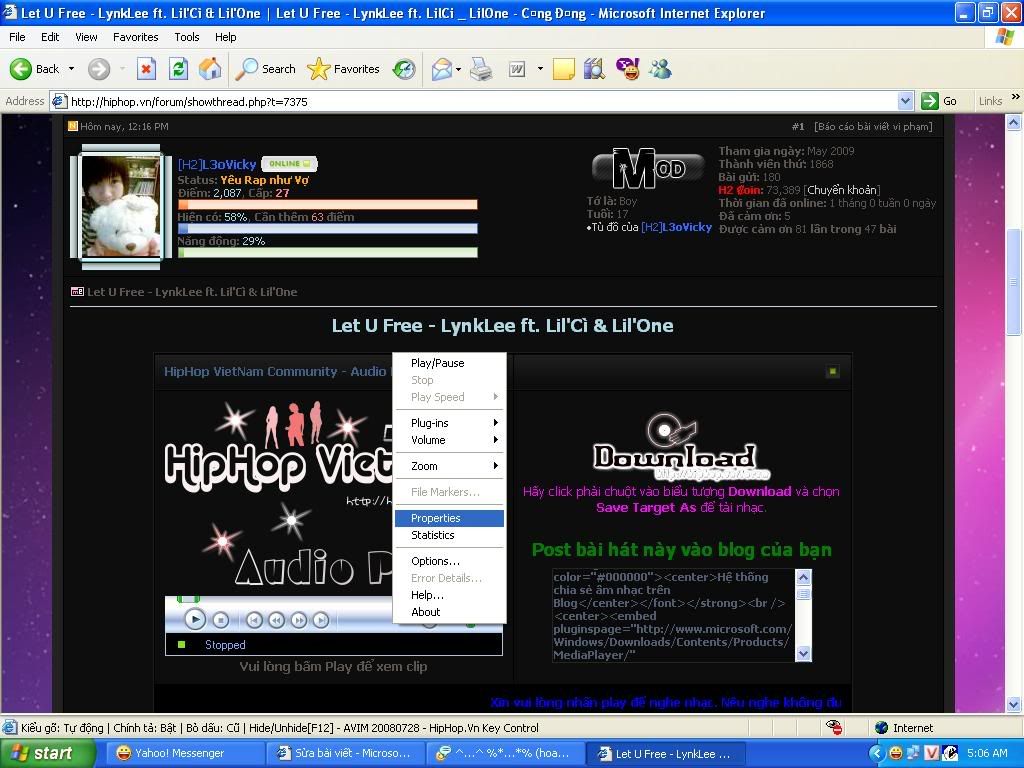This screenshot has height=768, width=1024.
Task: Click the media player Rewind button
Action: point(276,620)
